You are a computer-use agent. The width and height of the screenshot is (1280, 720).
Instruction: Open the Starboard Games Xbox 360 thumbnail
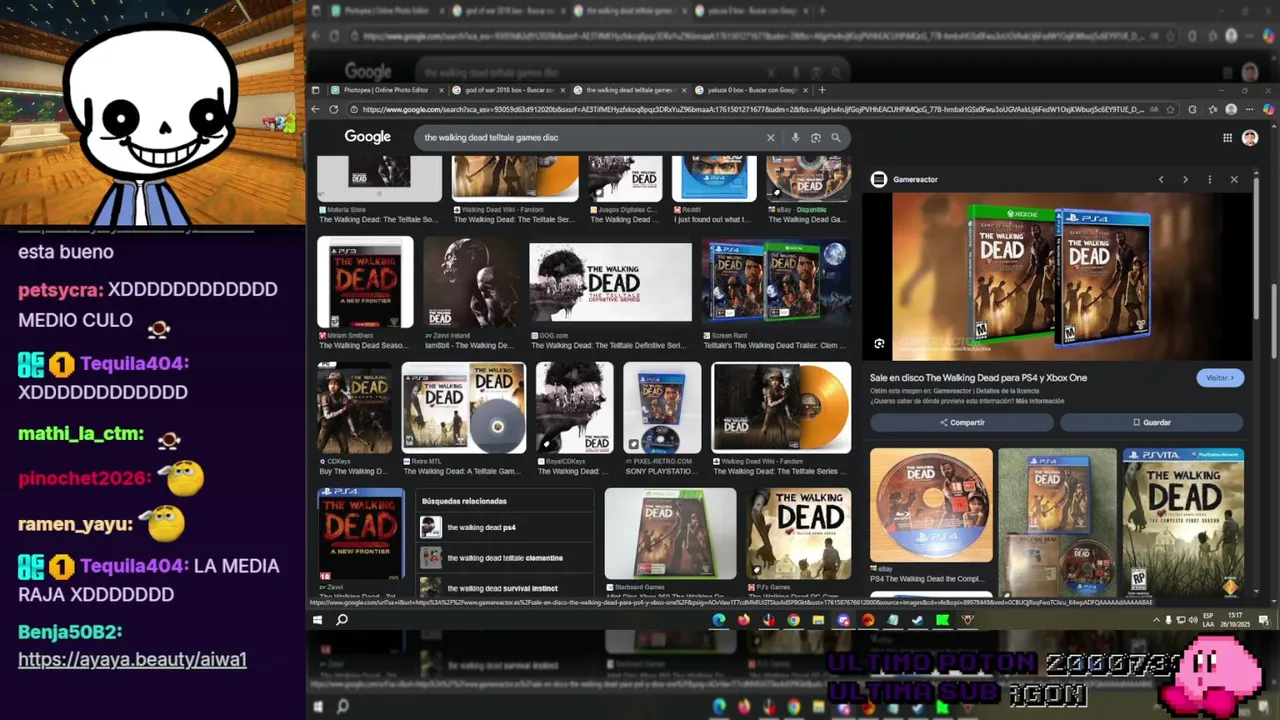tap(670, 534)
